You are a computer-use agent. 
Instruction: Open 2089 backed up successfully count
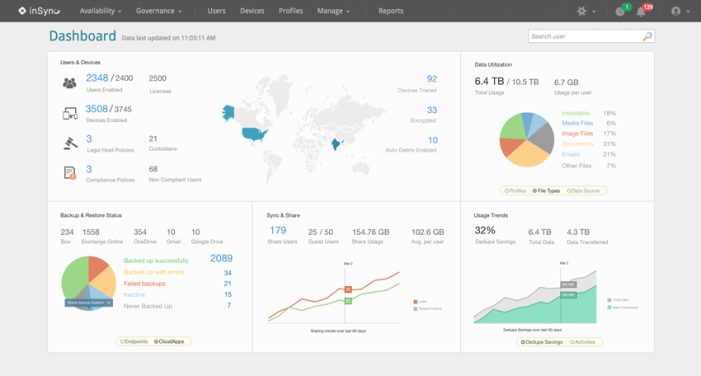click(x=221, y=258)
